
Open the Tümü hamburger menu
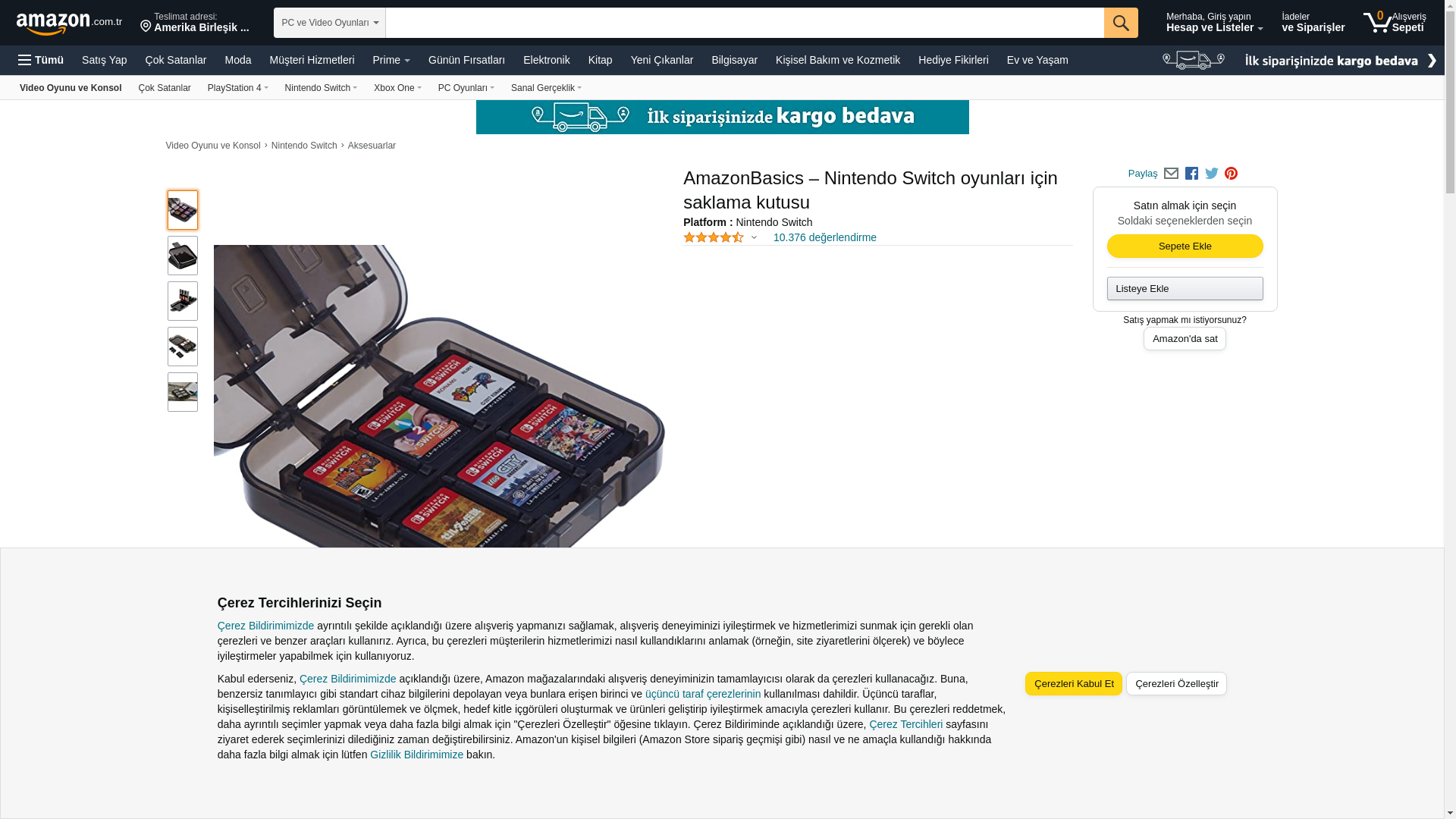(41, 60)
